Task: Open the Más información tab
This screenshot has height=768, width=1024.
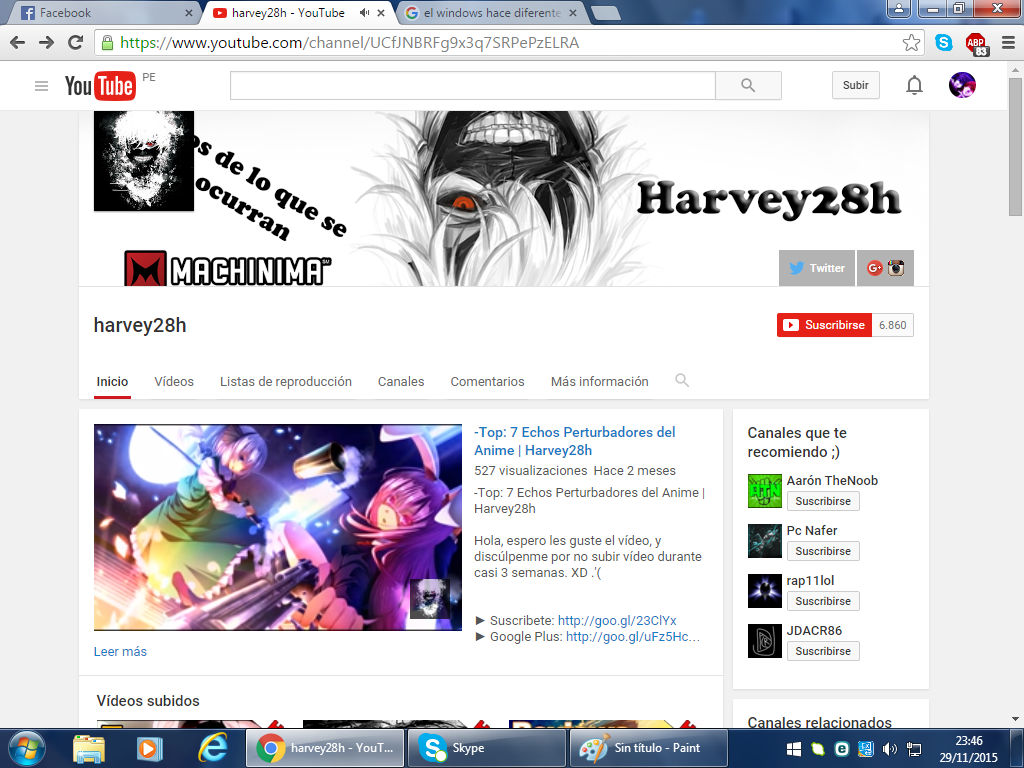Action: pyautogui.click(x=600, y=381)
